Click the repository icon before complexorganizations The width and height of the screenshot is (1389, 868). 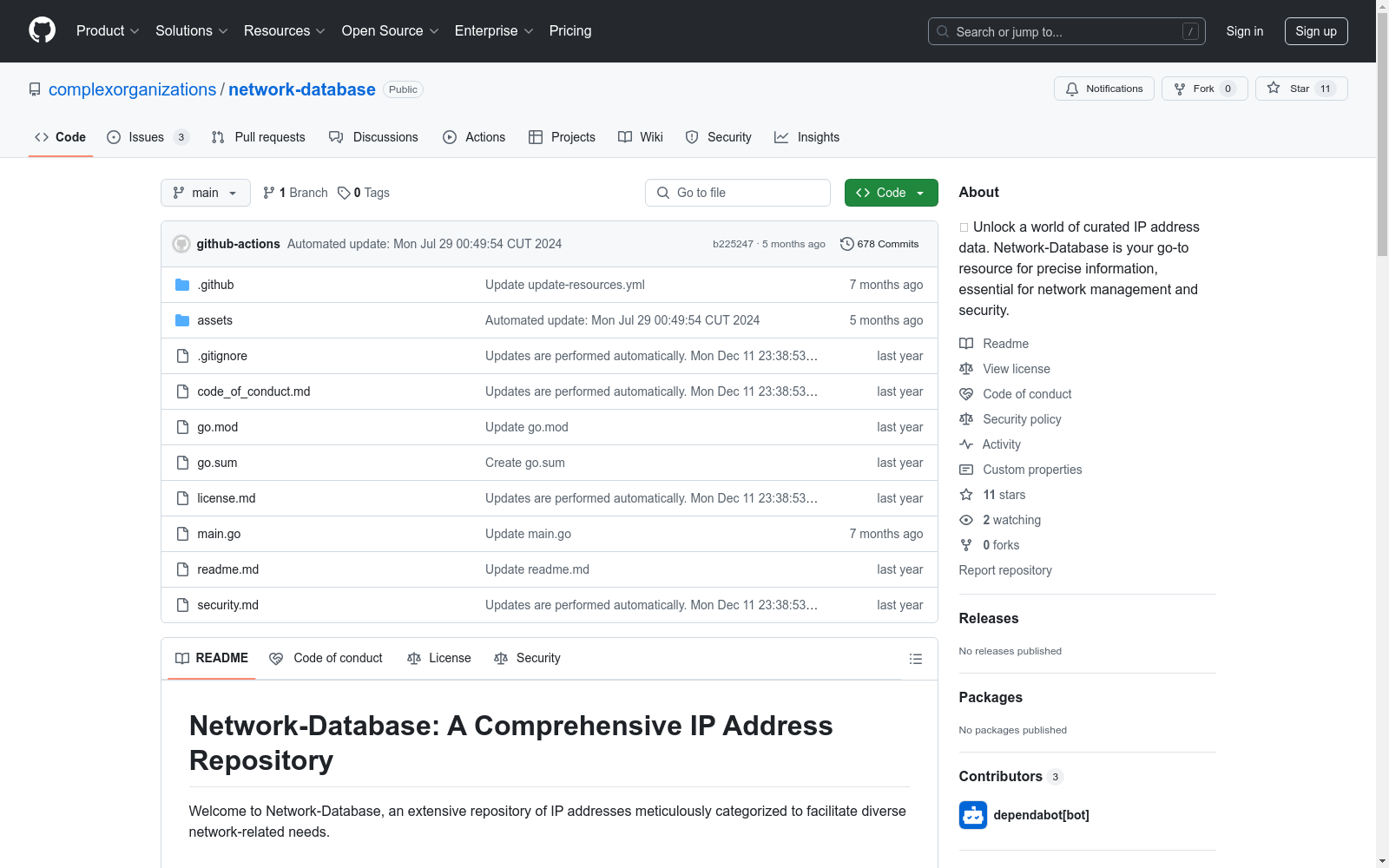[35, 89]
